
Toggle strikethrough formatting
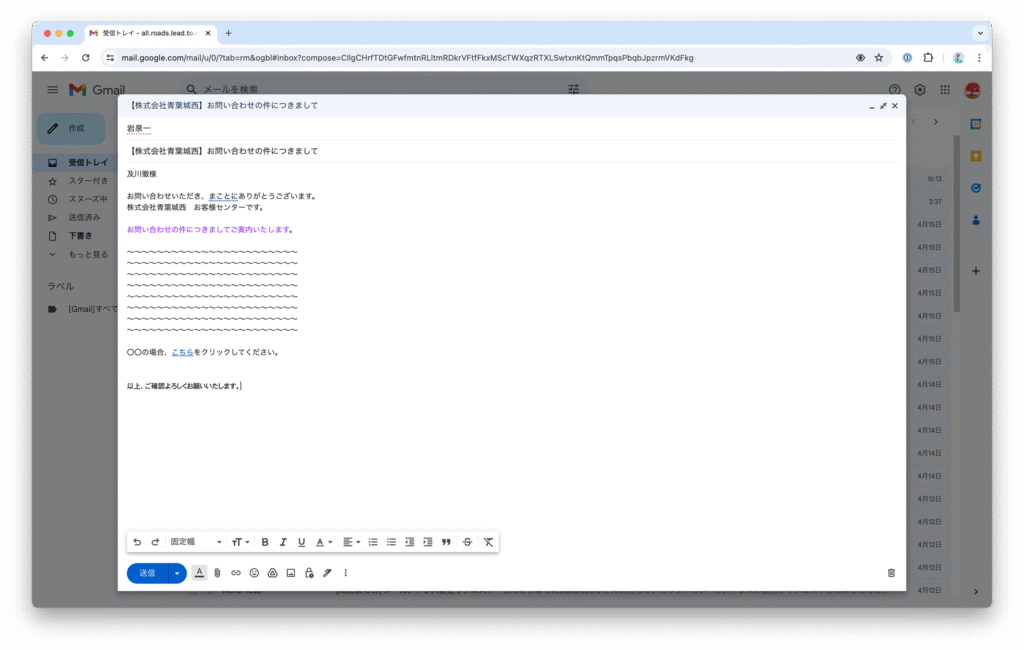click(x=468, y=542)
